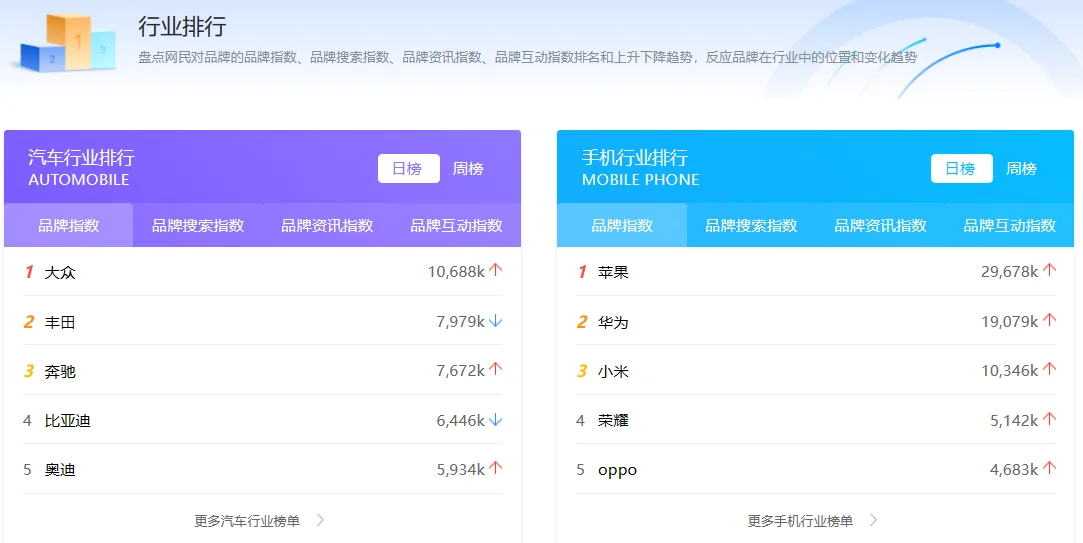The width and height of the screenshot is (1083, 543).
Task: Click brand name 奔驰 in automobile list
Action: [x=60, y=371]
